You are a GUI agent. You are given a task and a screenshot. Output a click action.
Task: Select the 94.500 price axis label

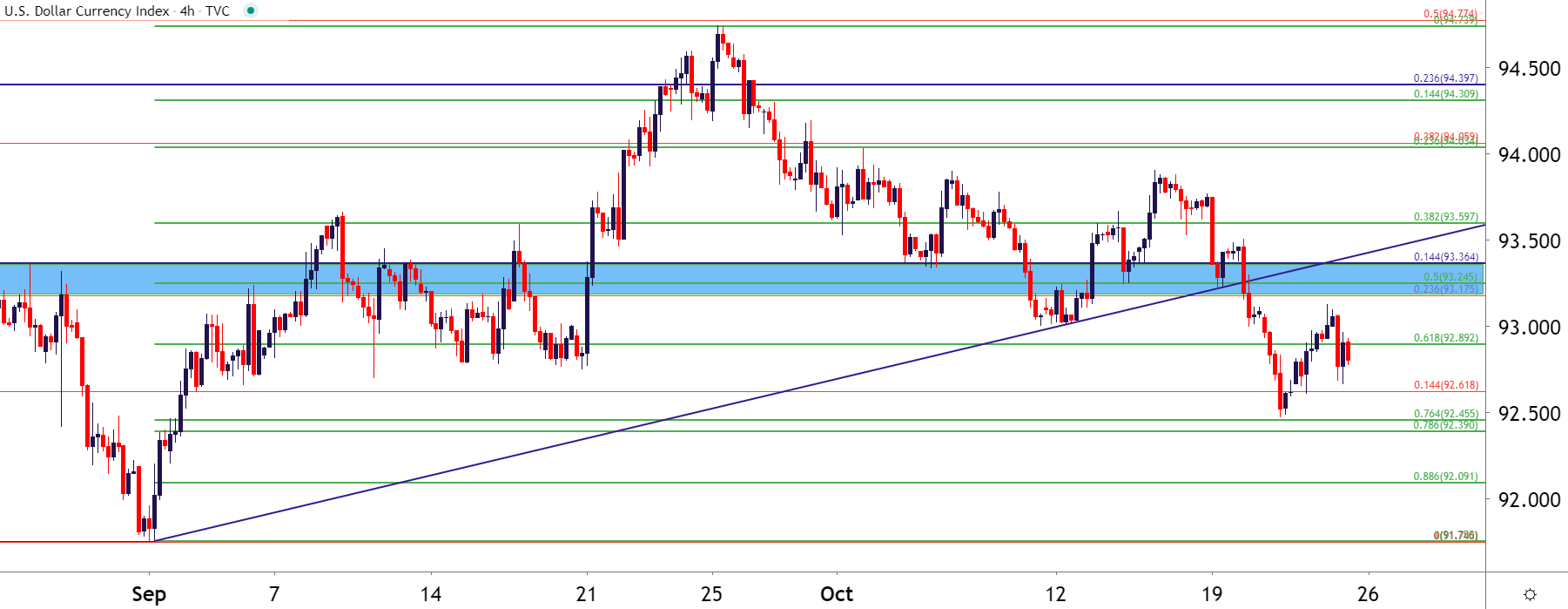1529,69
